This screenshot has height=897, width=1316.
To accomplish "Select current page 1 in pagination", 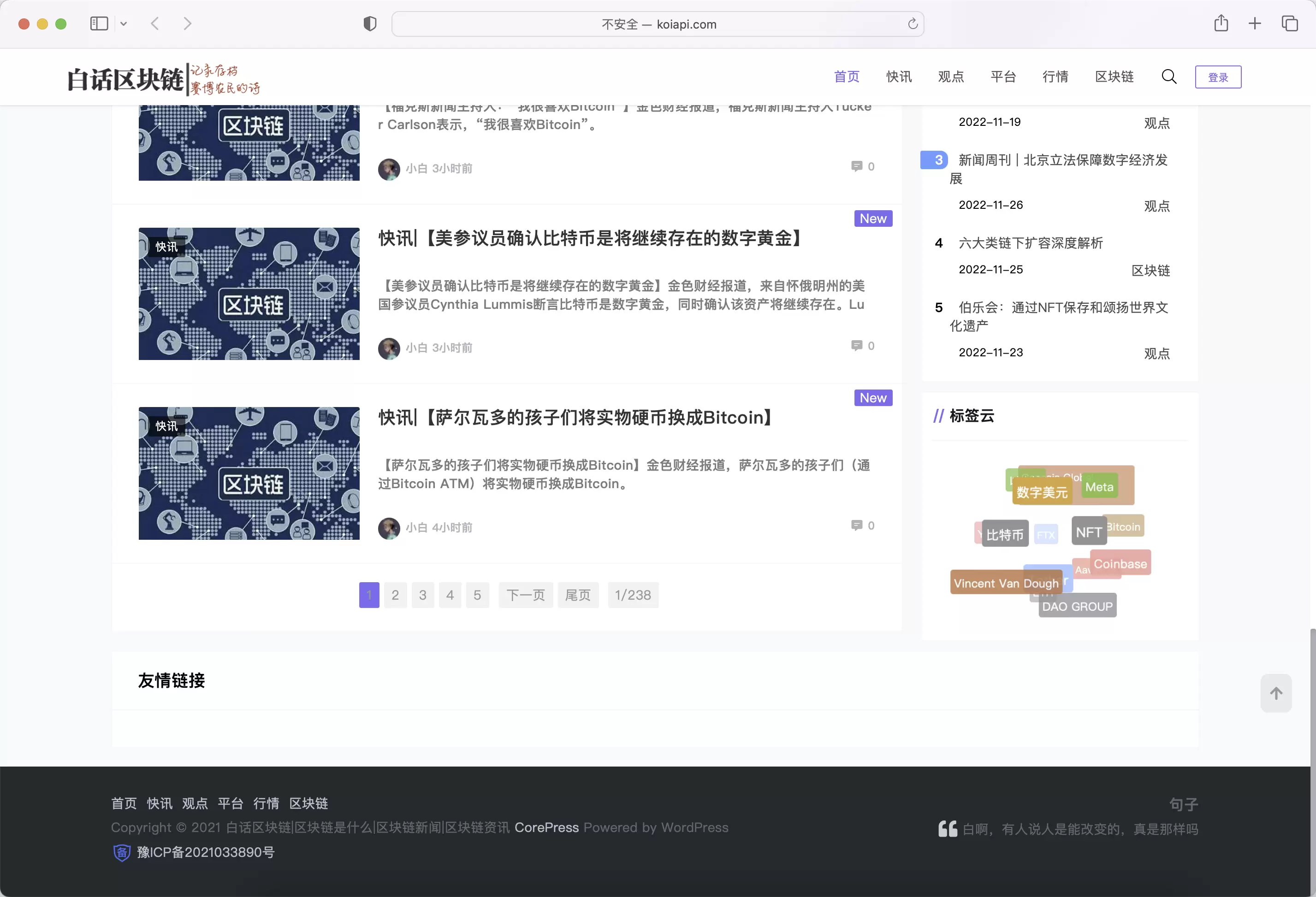I will tap(369, 596).
